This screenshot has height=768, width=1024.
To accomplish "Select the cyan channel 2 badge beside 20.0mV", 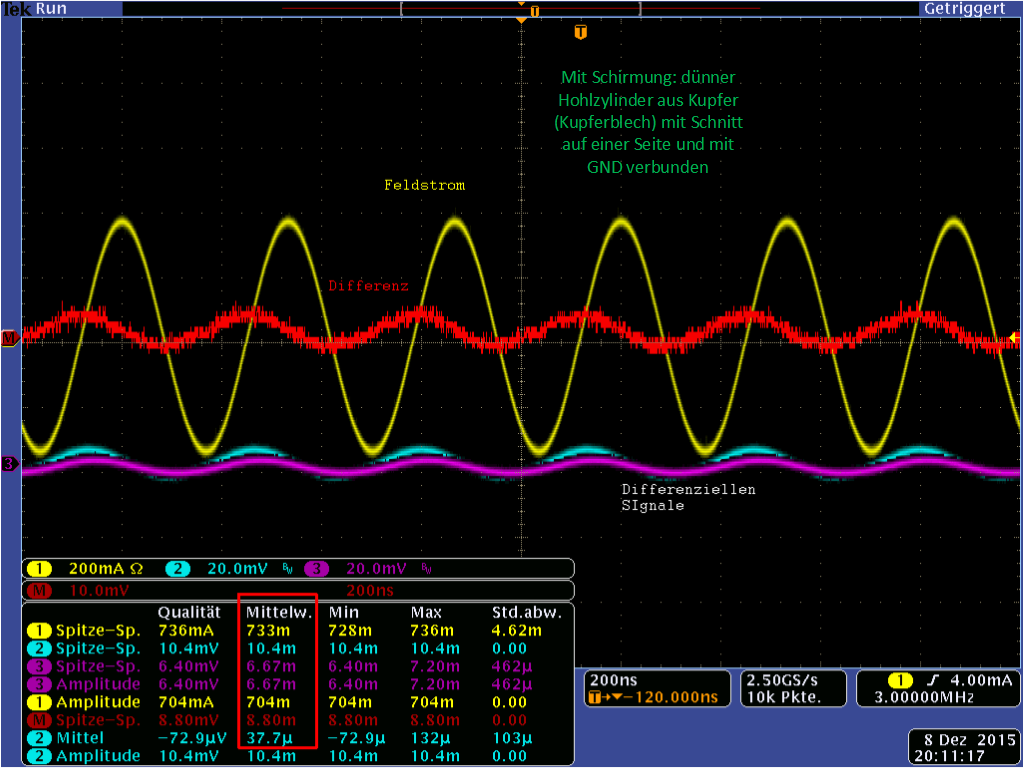I will point(178,569).
